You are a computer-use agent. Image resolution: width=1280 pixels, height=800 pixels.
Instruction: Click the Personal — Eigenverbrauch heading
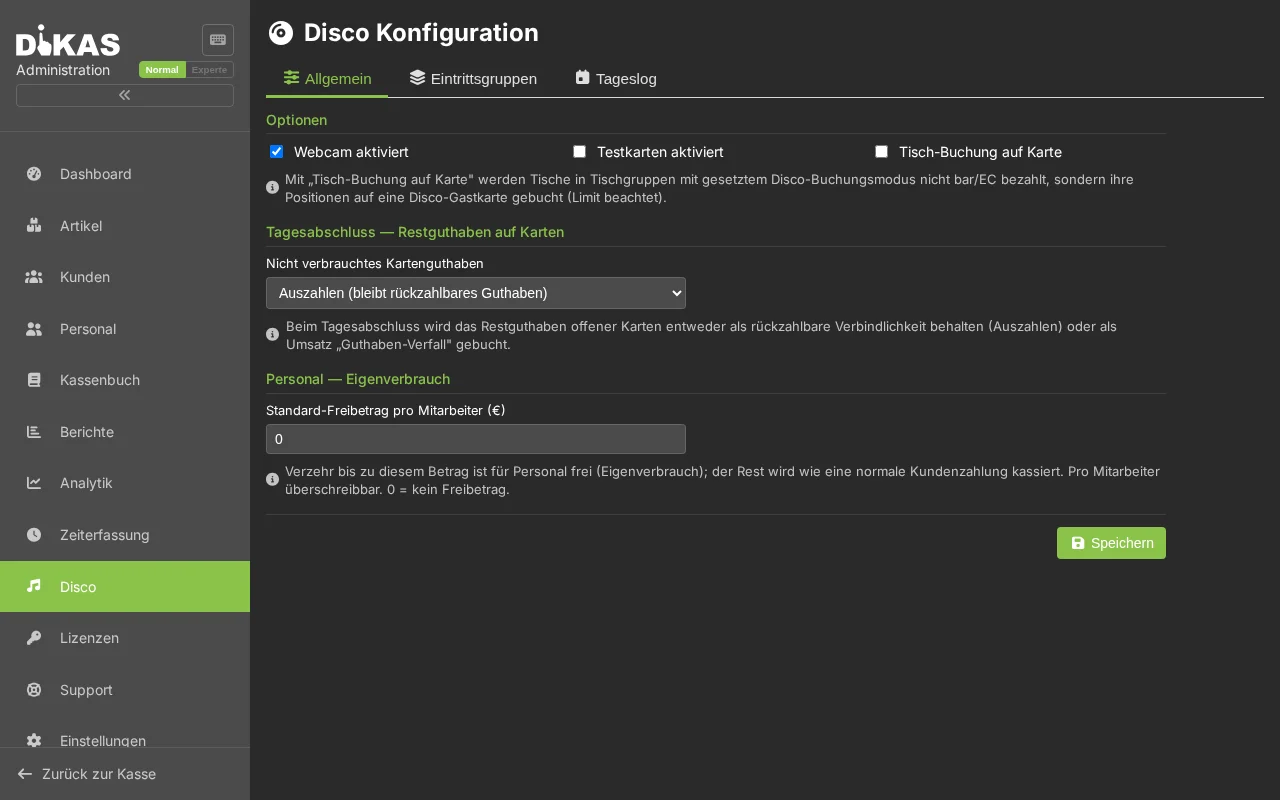[x=358, y=379]
